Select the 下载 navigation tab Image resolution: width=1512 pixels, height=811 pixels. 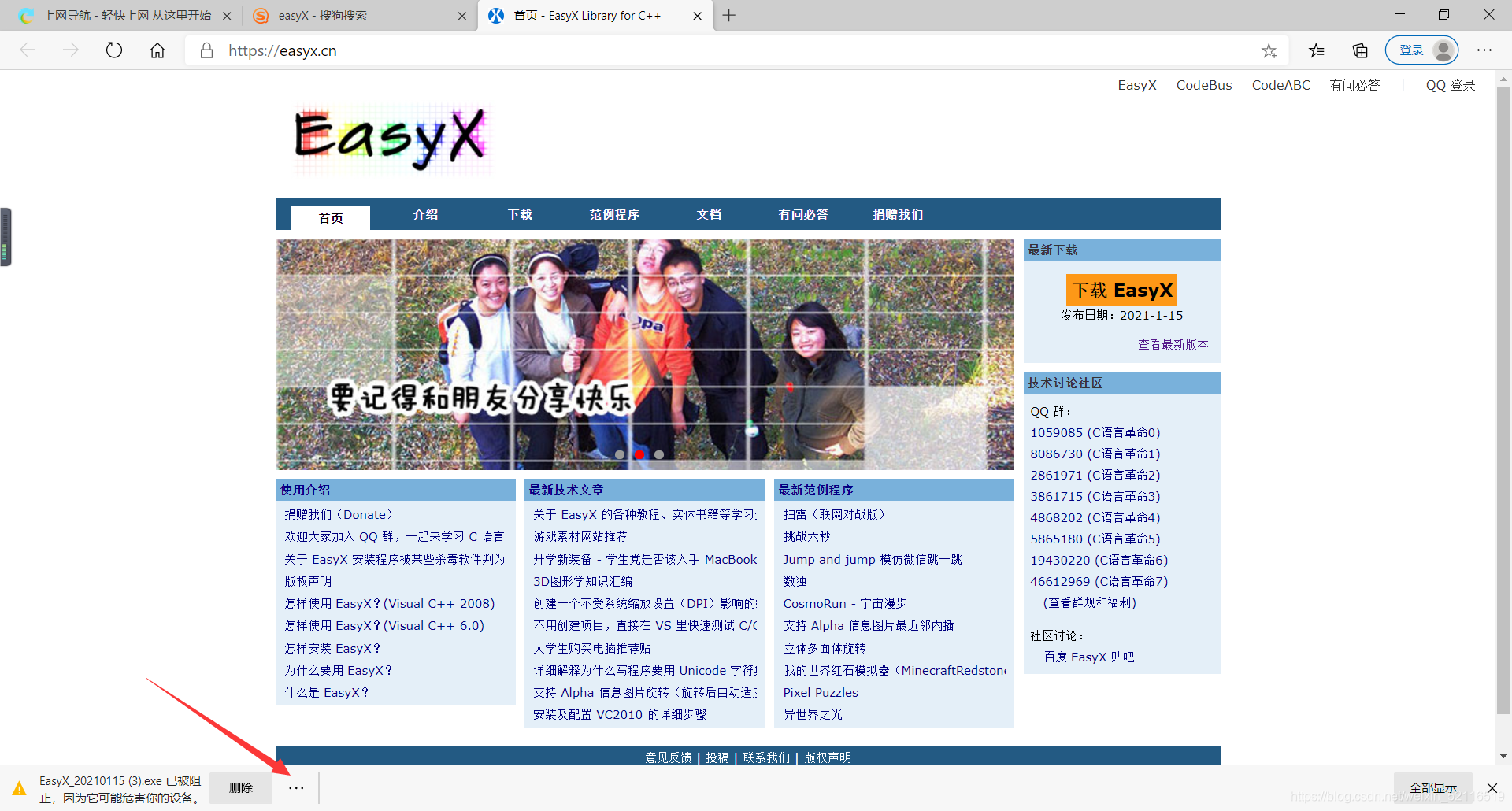click(x=519, y=214)
